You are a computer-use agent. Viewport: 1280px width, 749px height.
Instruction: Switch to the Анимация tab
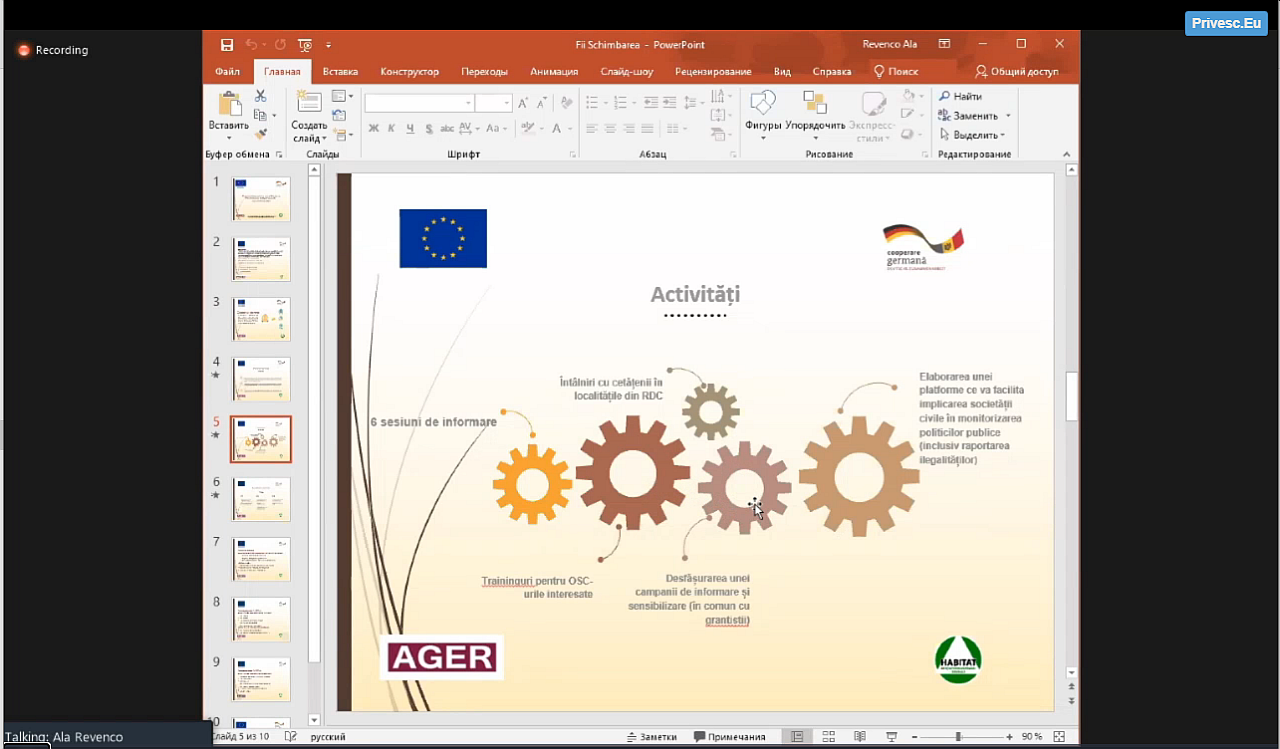click(x=553, y=72)
